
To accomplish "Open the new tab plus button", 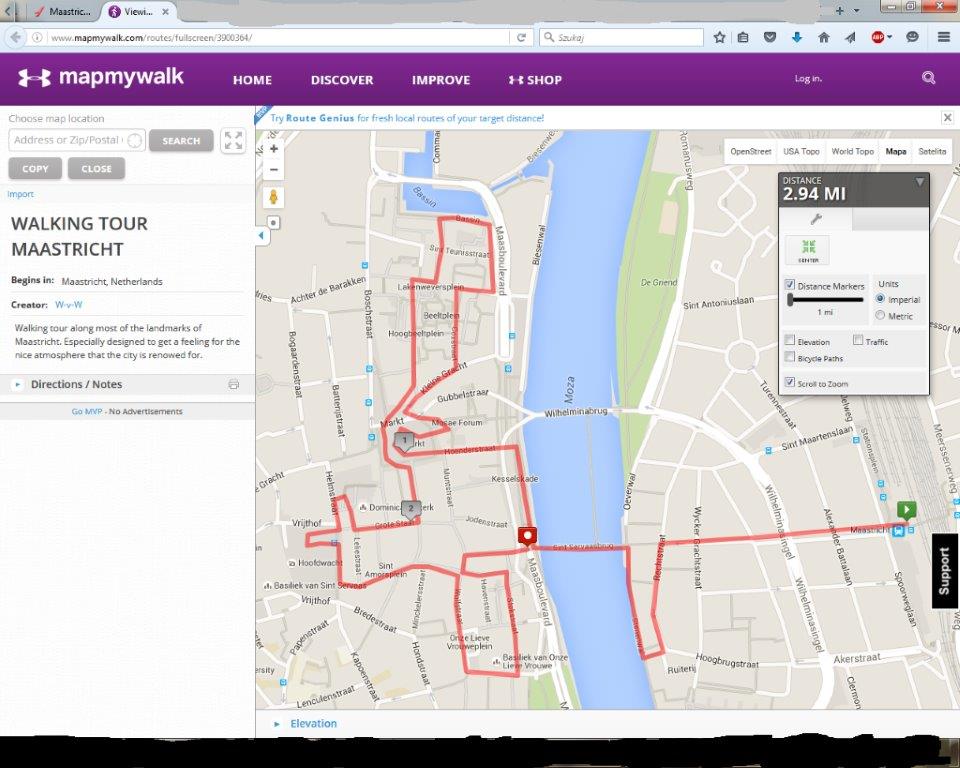I will coord(839,10).
